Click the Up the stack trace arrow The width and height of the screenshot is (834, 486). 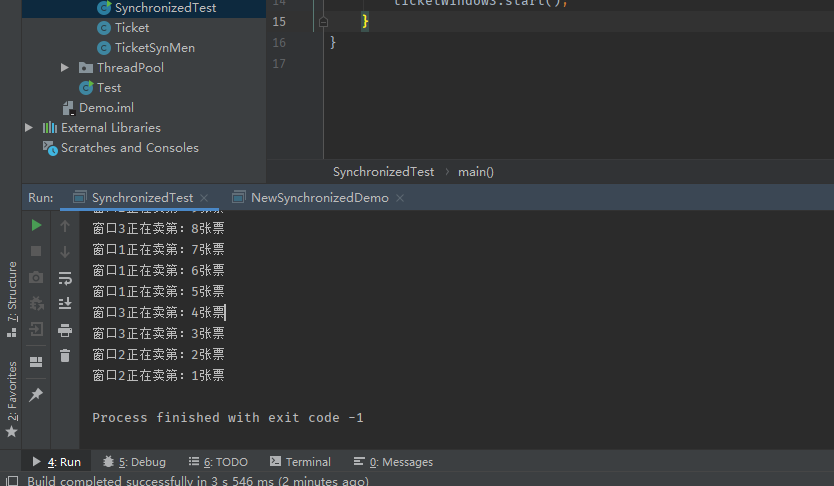(65, 226)
